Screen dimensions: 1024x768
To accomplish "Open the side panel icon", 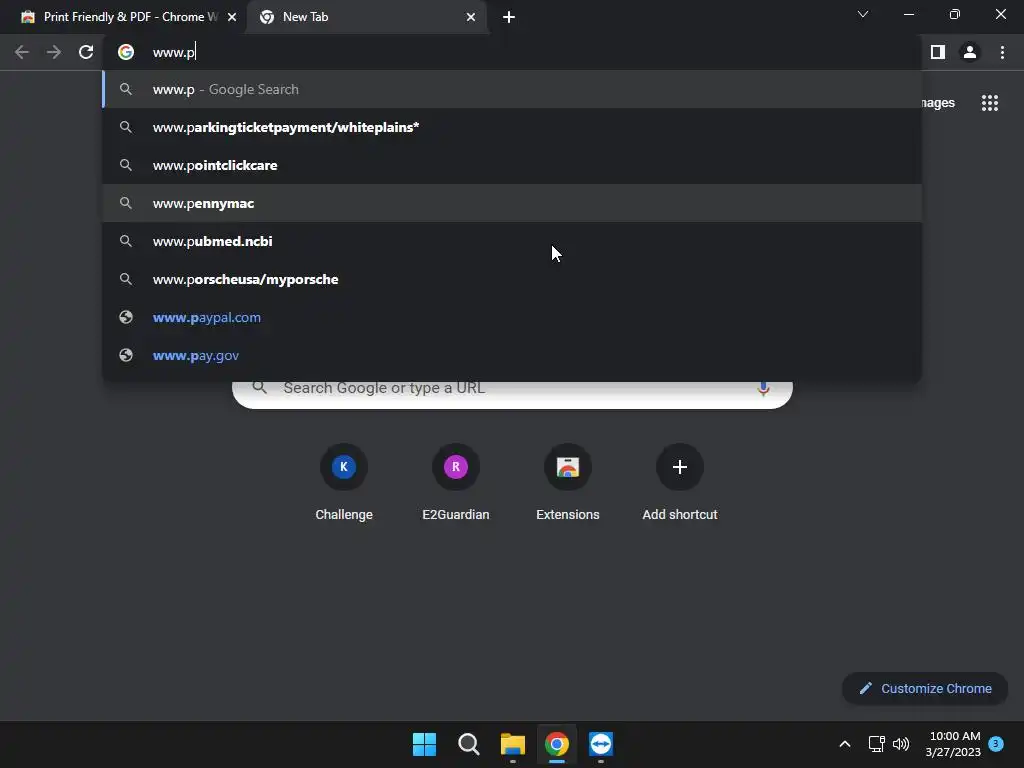I will point(938,52).
